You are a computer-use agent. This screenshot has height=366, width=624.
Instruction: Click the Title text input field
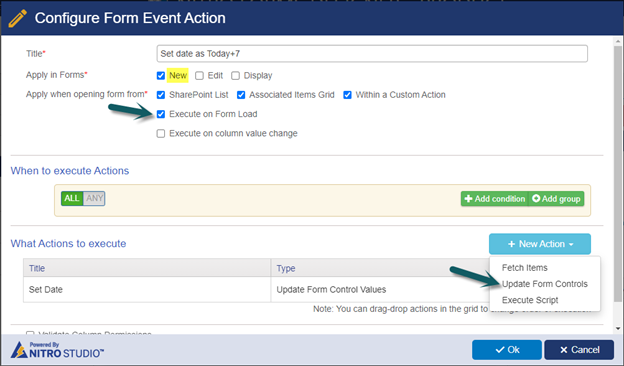pyautogui.click(x=372, y=54)
